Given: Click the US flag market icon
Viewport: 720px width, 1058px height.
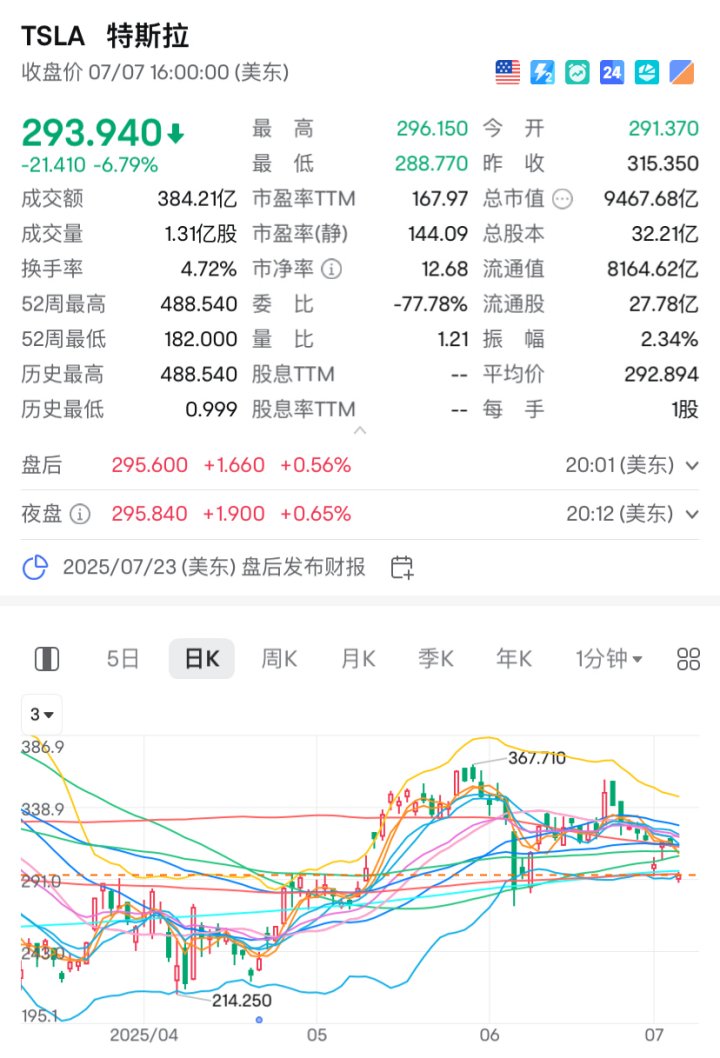Looking at the screenshot, I should (507, 72).
